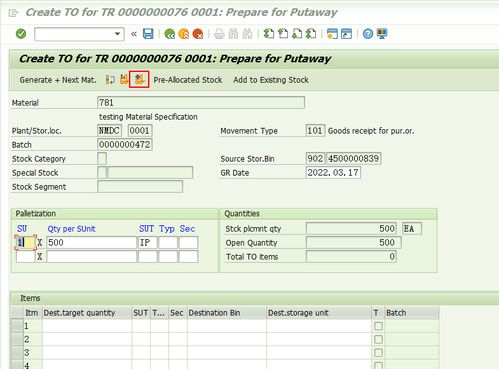Click the Dest.storage unit cell of row 3

tap(319, 353)
